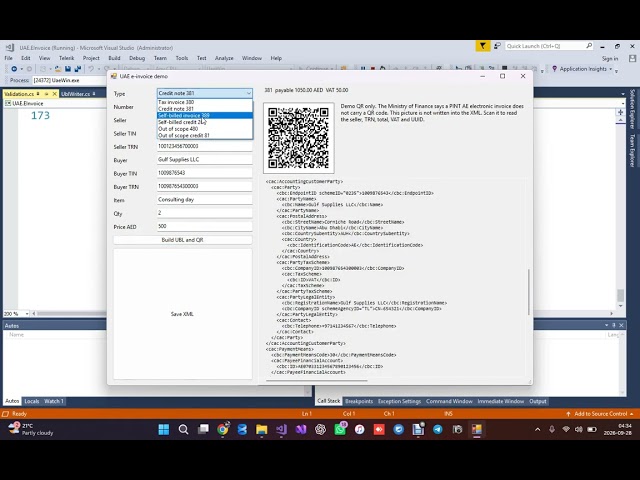This screenshot has height=480, width=640.
Task: Open Telegram from taskbar
Action: point(438,429)
